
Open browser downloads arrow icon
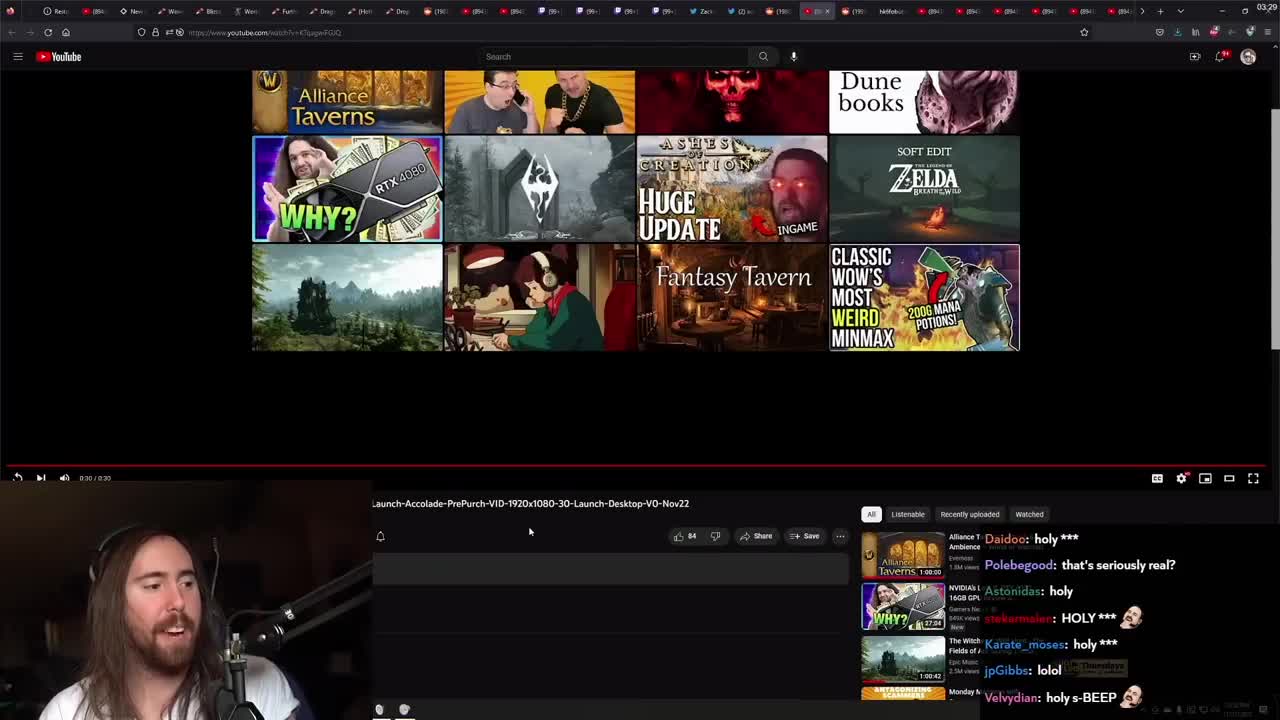[x=1177, y=32]
